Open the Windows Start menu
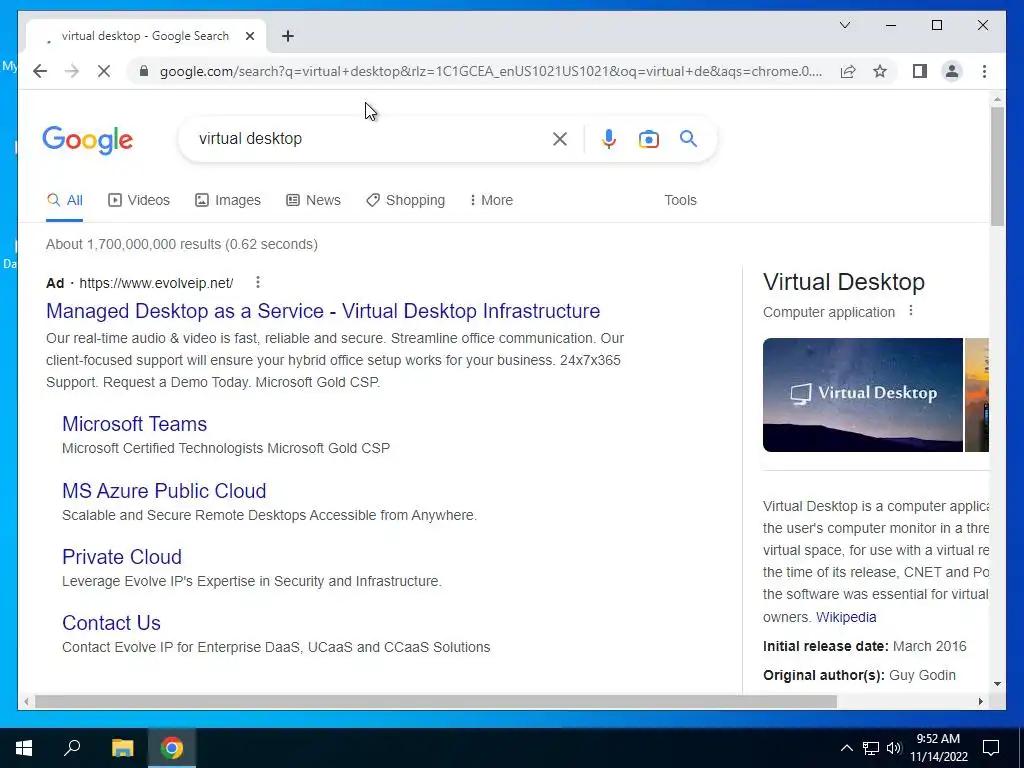This screenshot has width=1024, height=768. 24,748
